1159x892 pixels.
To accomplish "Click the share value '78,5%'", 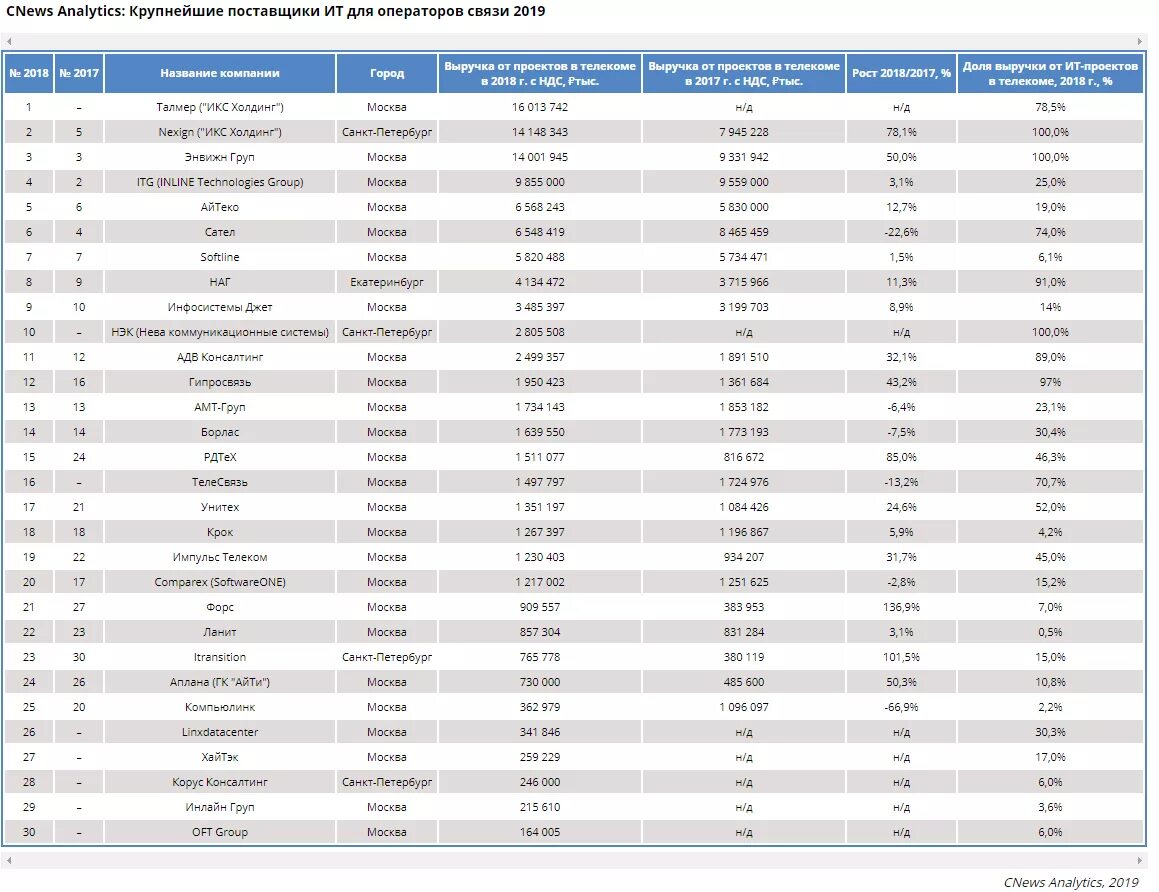I will coord(1050,107).
